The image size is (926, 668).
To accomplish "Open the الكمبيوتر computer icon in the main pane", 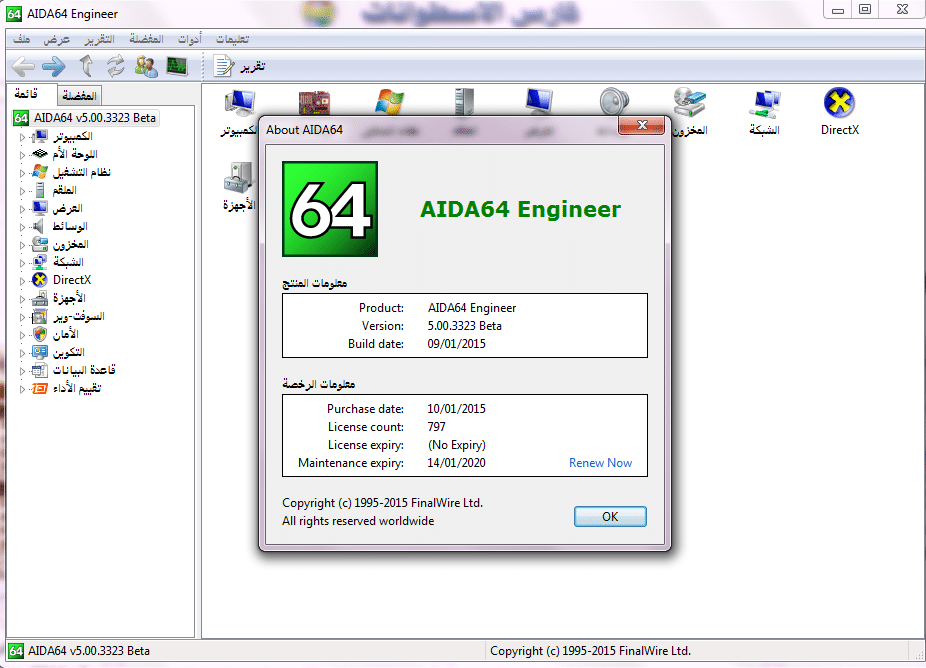I will click(239, 112).
